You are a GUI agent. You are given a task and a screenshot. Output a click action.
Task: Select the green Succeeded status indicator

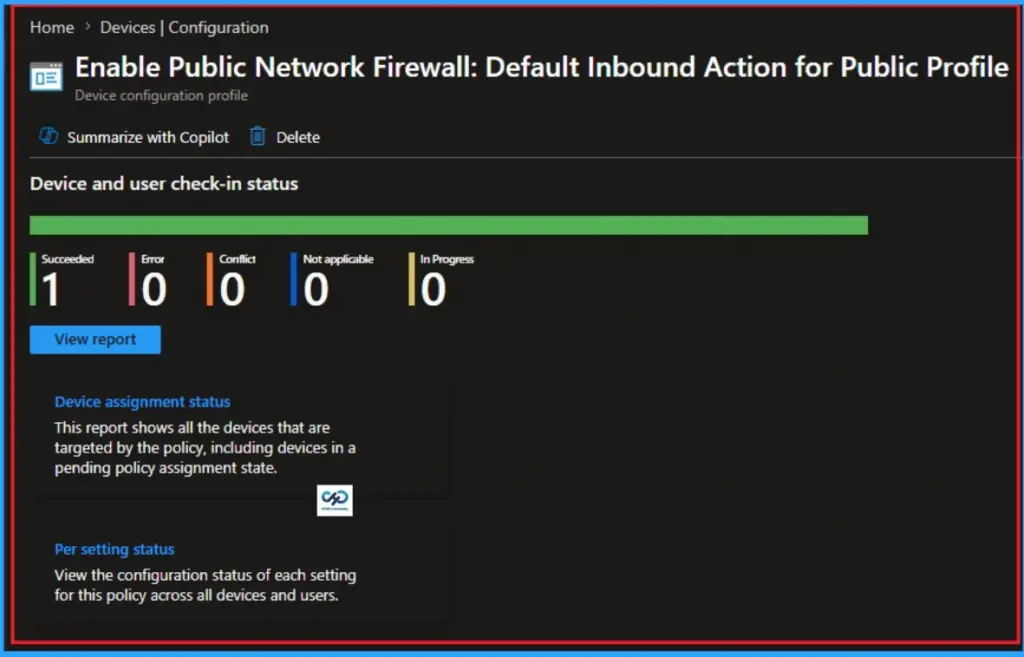point(35,280)
